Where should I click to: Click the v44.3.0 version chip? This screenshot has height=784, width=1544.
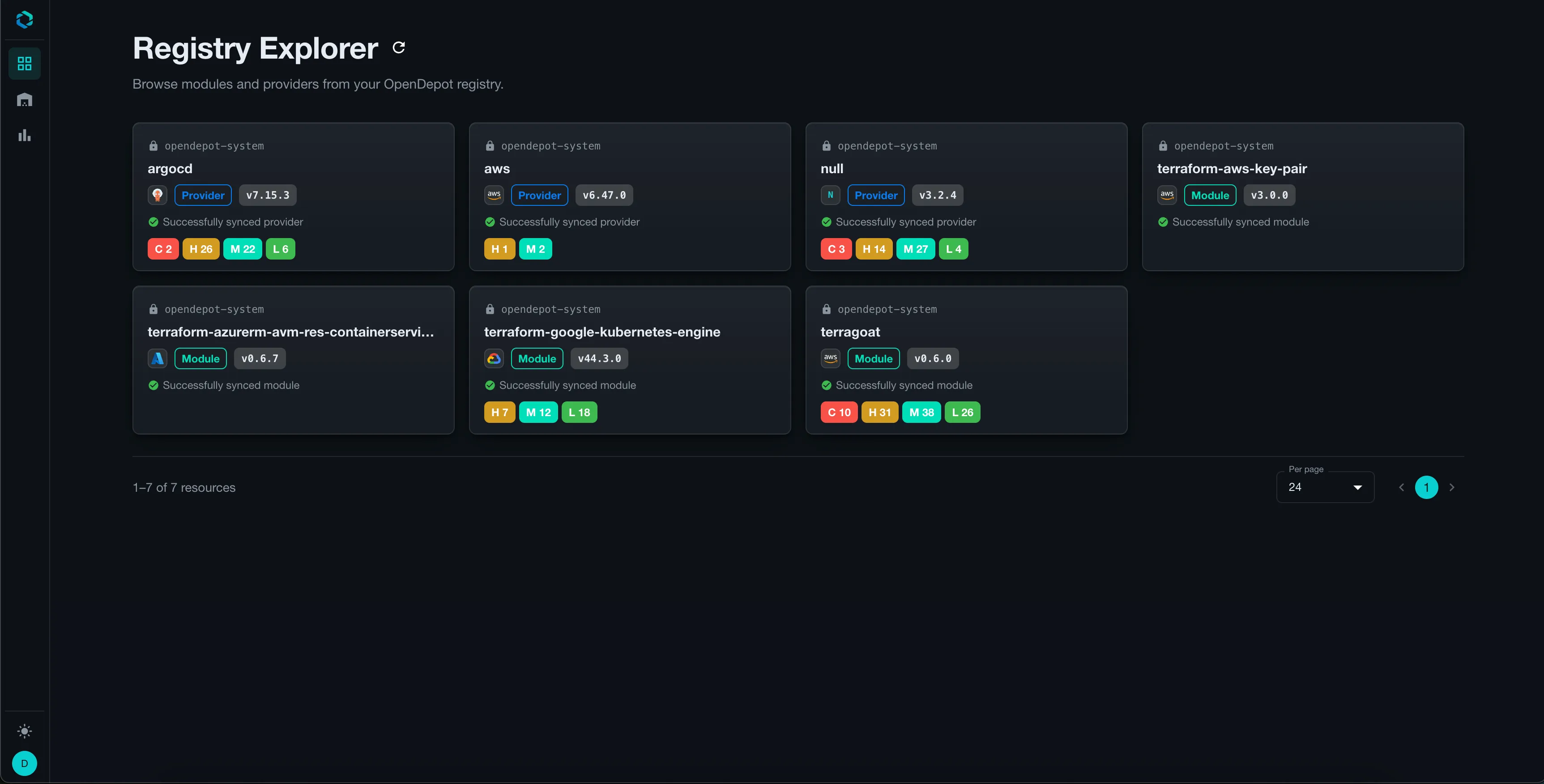599,358
